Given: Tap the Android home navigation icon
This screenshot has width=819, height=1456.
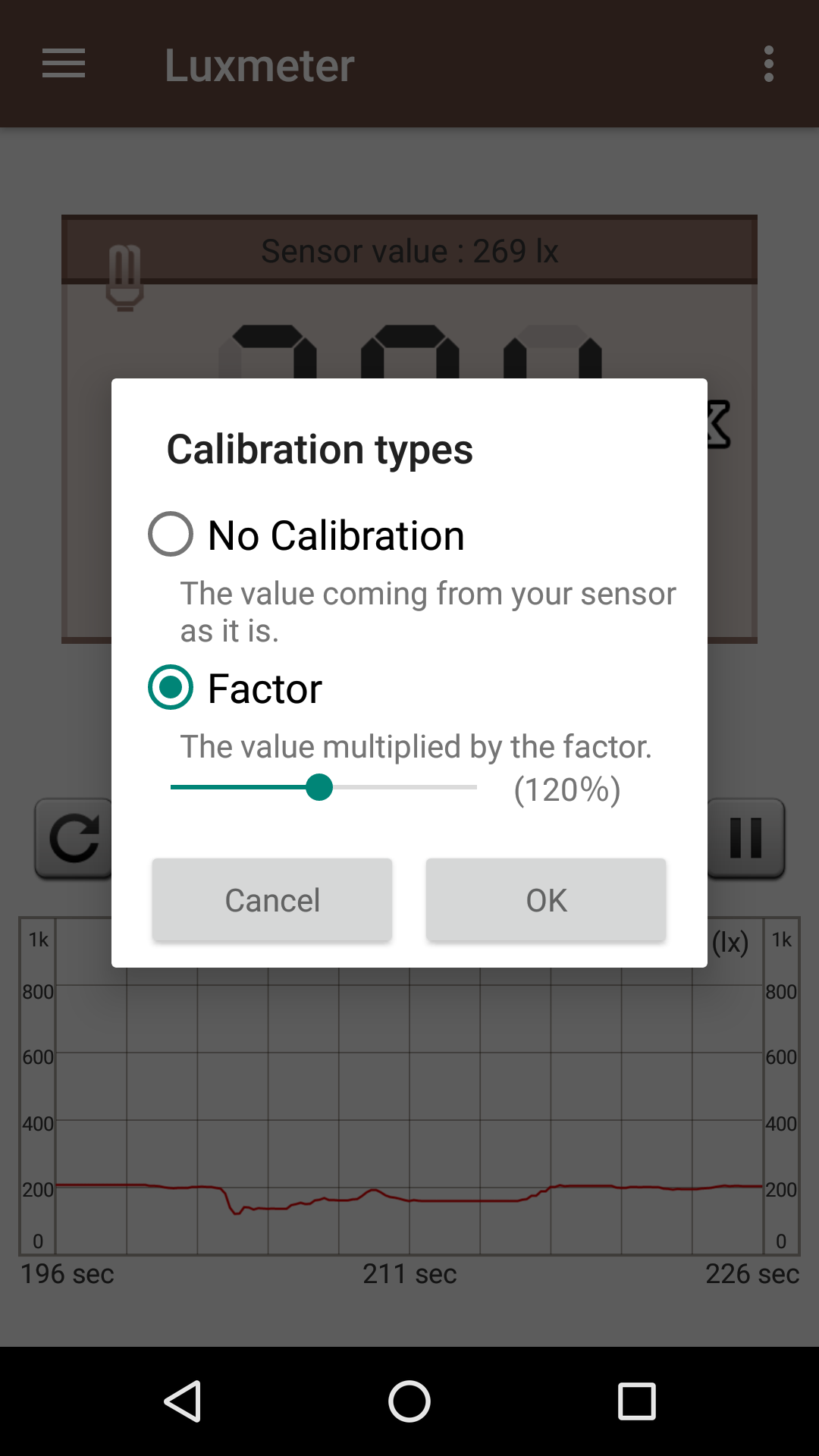Looking at the screenshot, I should click(x=409, y=1402).
